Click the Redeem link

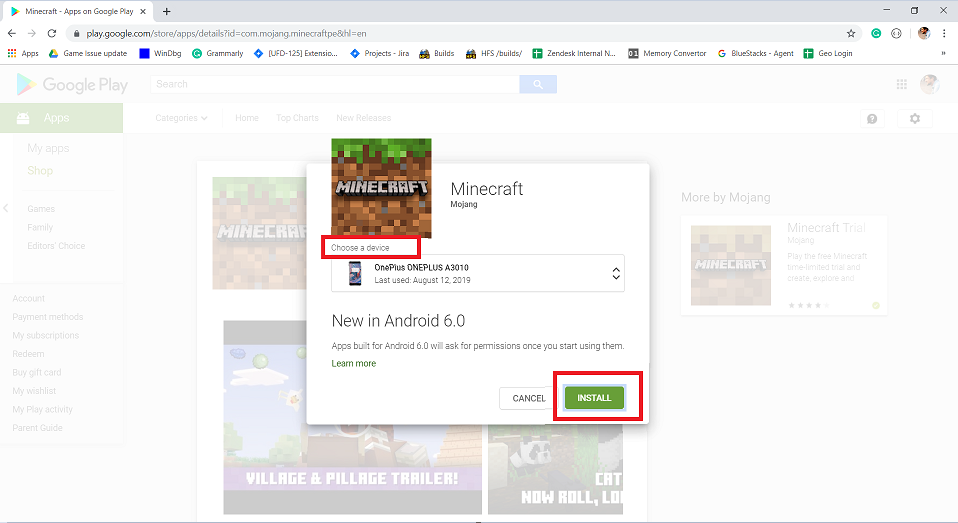point(28,354)
